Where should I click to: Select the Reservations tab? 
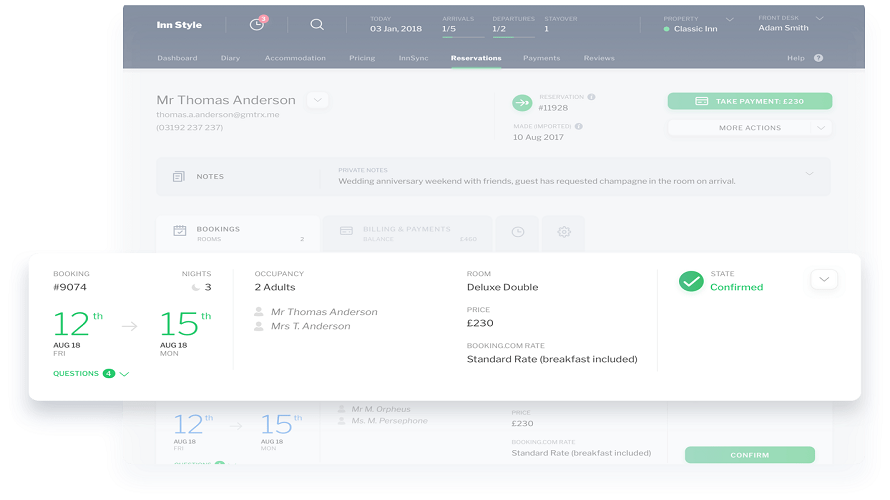(x=476, y=58)
